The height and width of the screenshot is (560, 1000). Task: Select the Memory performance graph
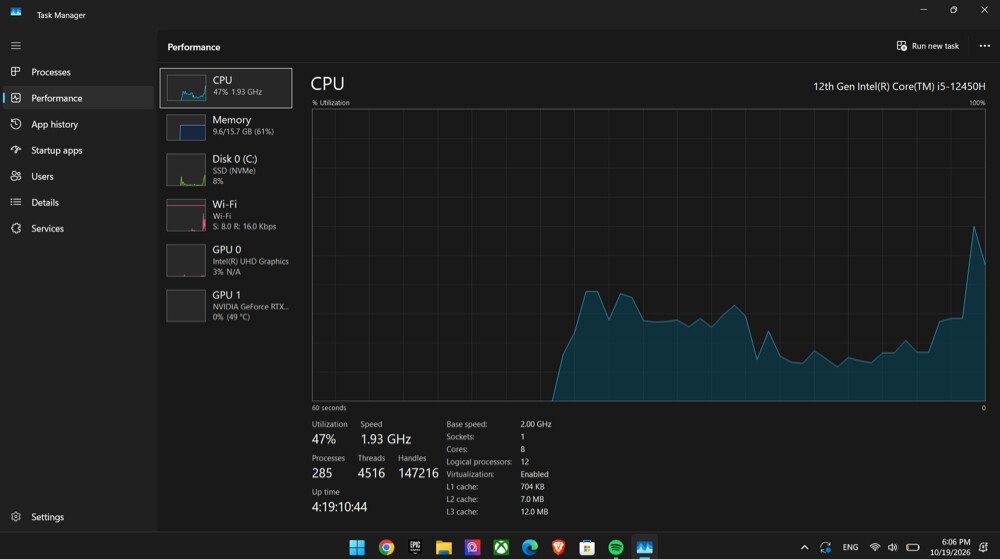pos(226,127)
